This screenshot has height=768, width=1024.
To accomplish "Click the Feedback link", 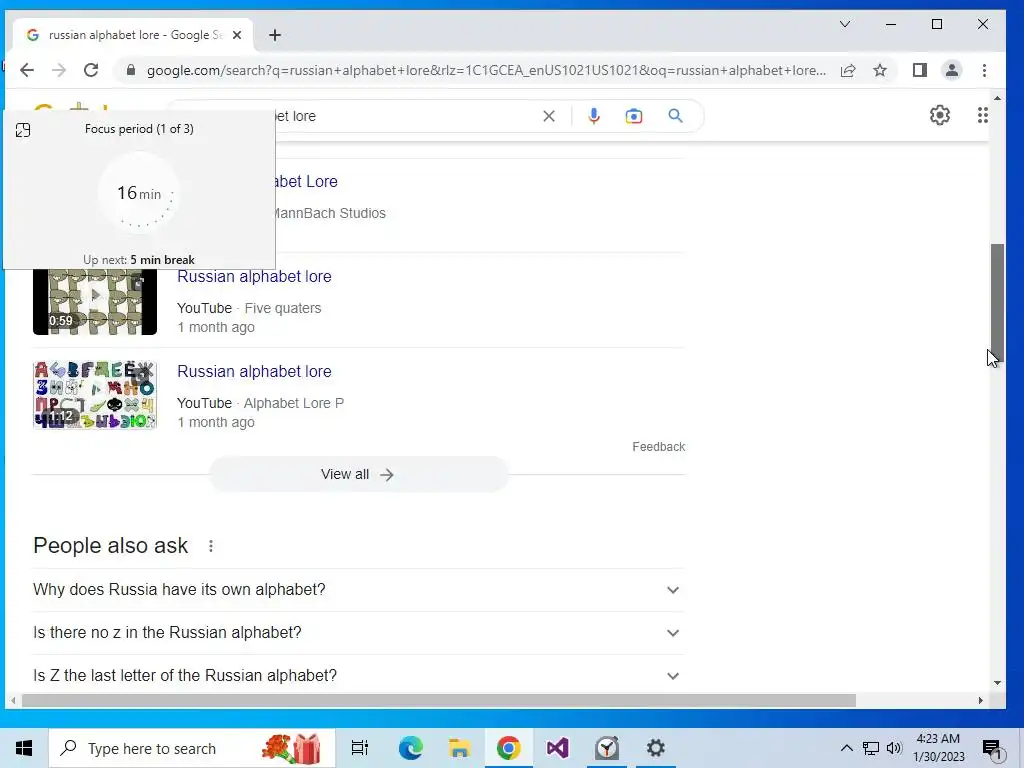I will pyautogui.click(x=658, y=447).
